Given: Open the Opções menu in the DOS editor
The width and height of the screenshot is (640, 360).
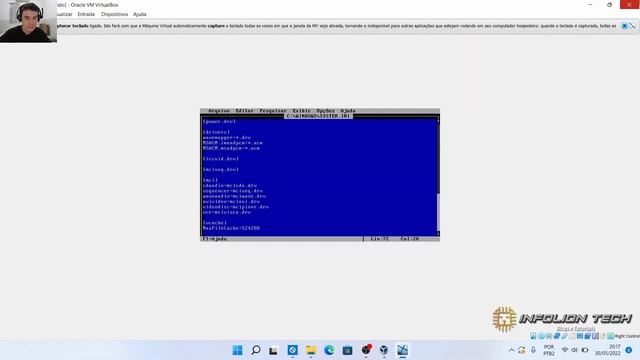Looking at the screenshot, I should point(325,111).
